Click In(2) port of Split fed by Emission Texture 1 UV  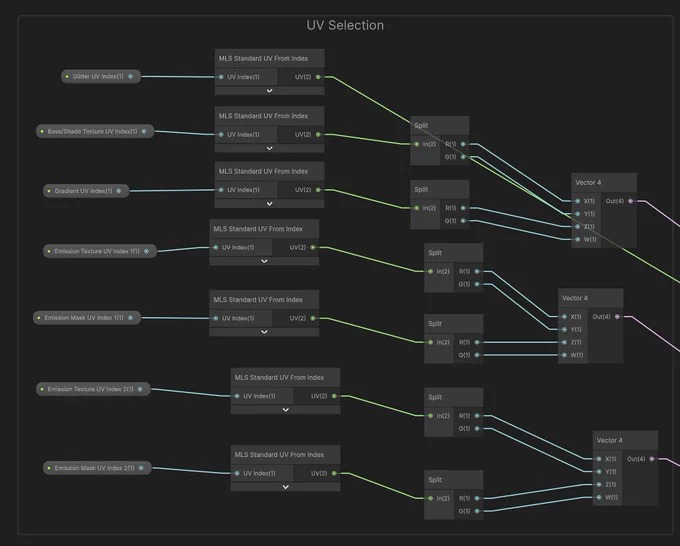431,271
